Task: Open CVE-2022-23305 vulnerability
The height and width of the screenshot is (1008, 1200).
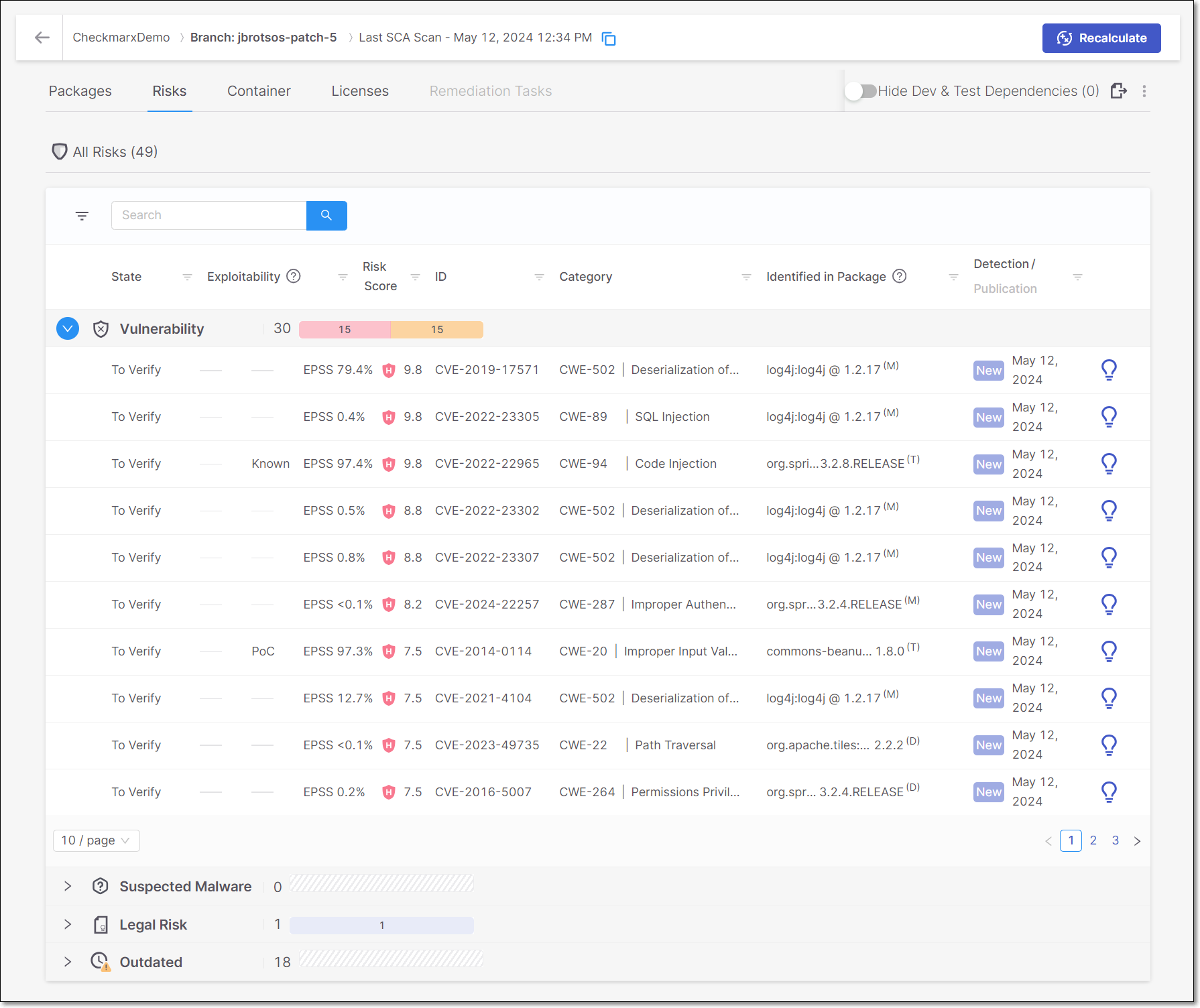Action: tap(487, 417)
